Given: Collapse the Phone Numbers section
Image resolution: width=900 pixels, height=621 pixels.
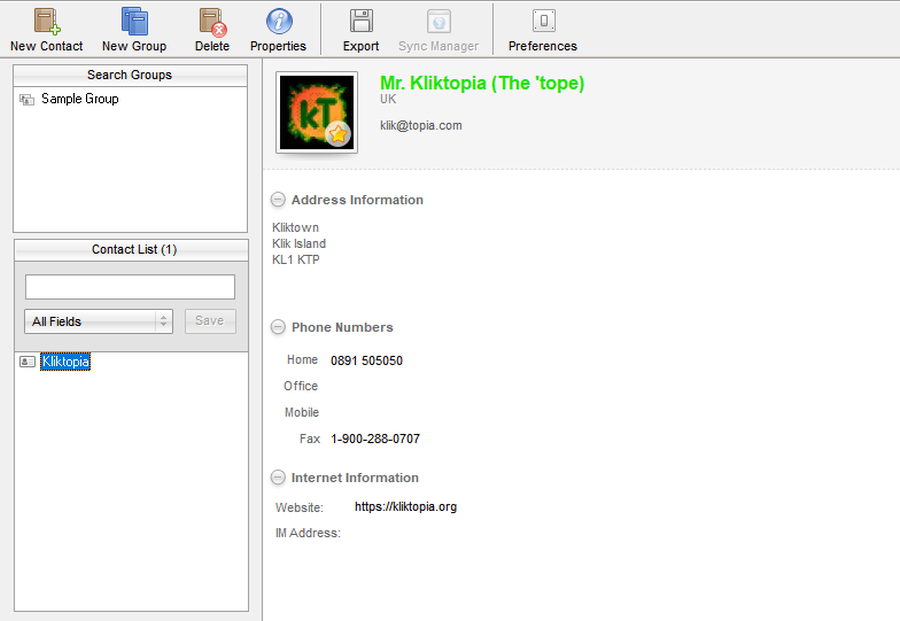Looking at the screenshot, I should 278,327.
